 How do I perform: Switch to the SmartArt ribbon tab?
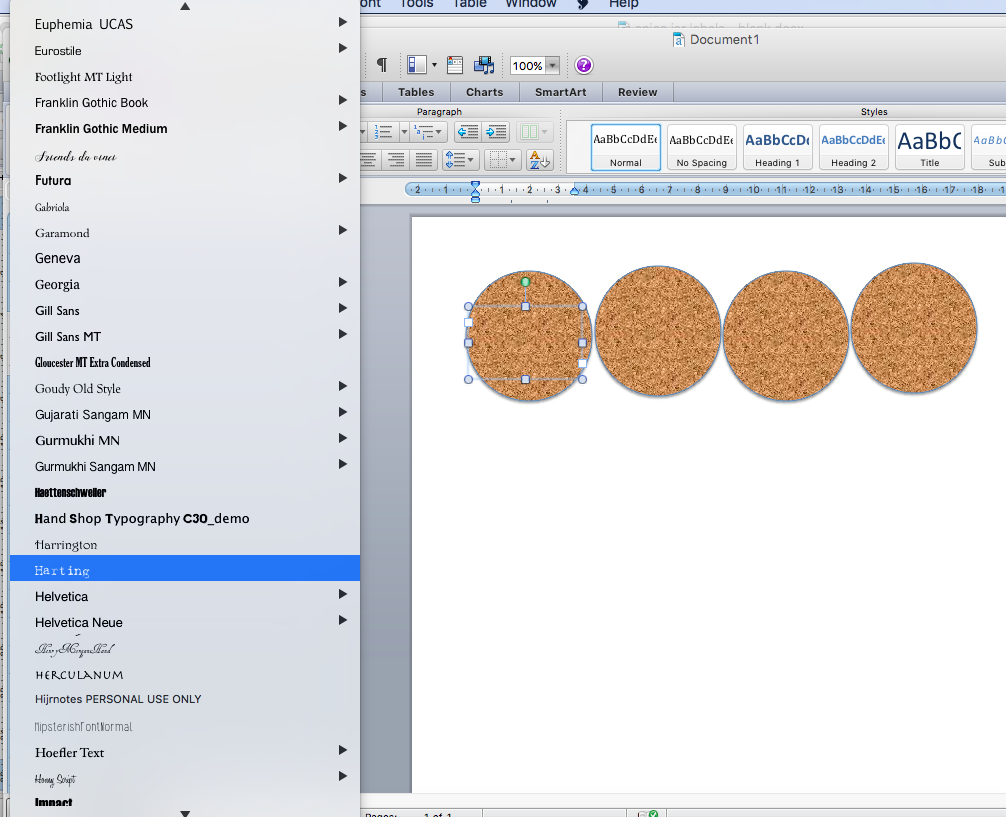point(560,92)
